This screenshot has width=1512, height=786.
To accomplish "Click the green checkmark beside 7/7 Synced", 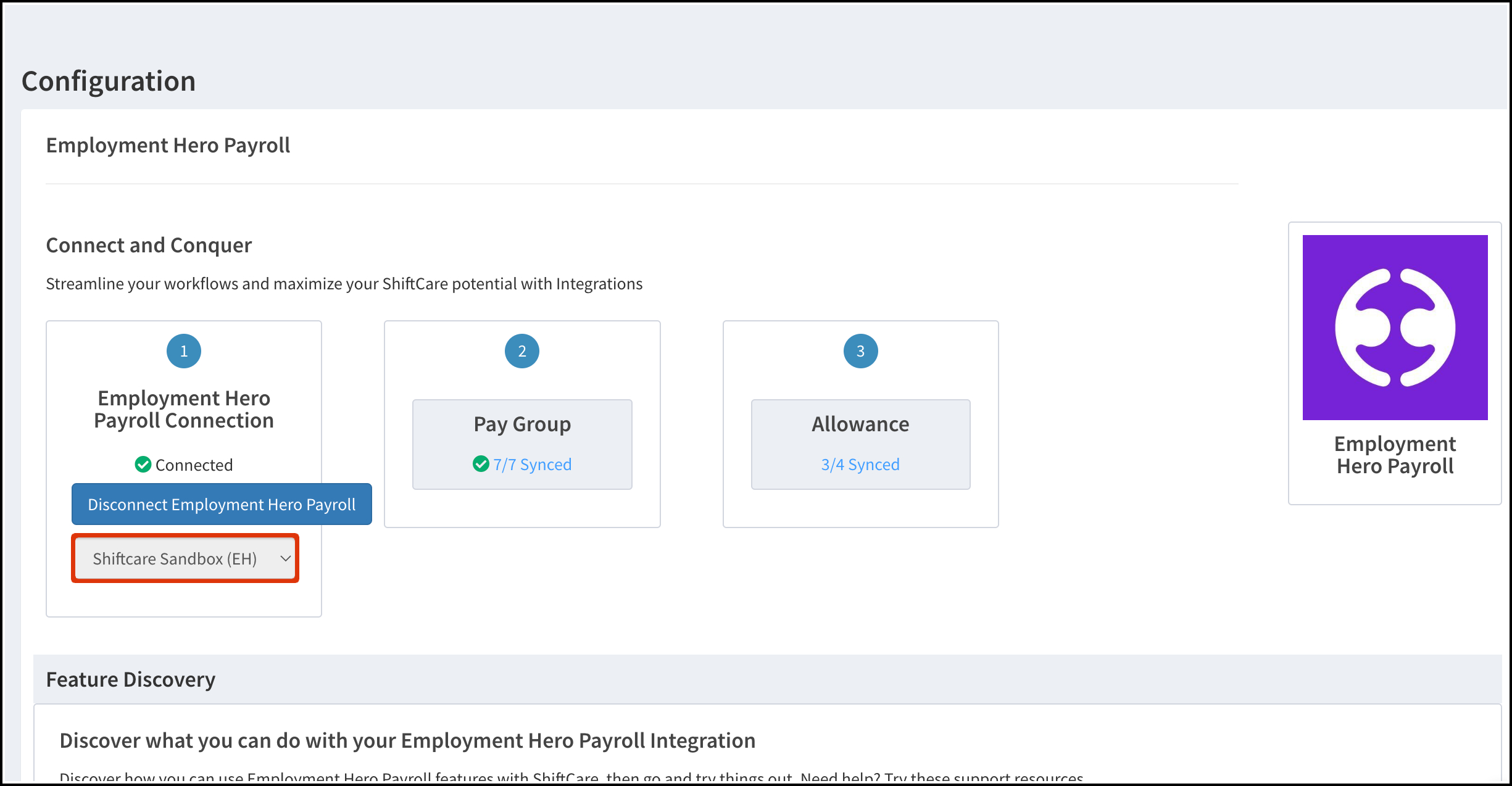I will (481, 464).
